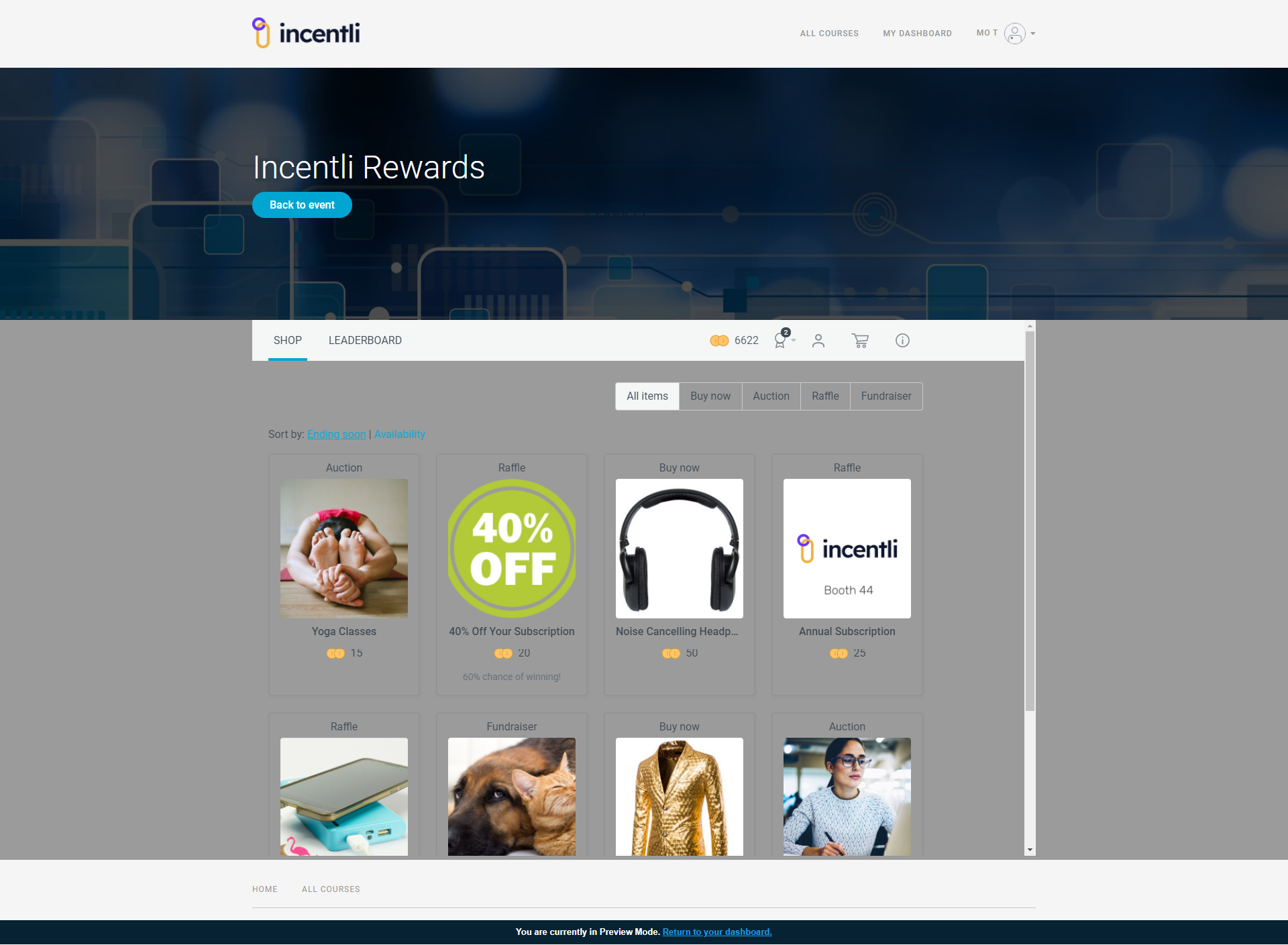Click the user avatar icon in header

click(1014, 34)
